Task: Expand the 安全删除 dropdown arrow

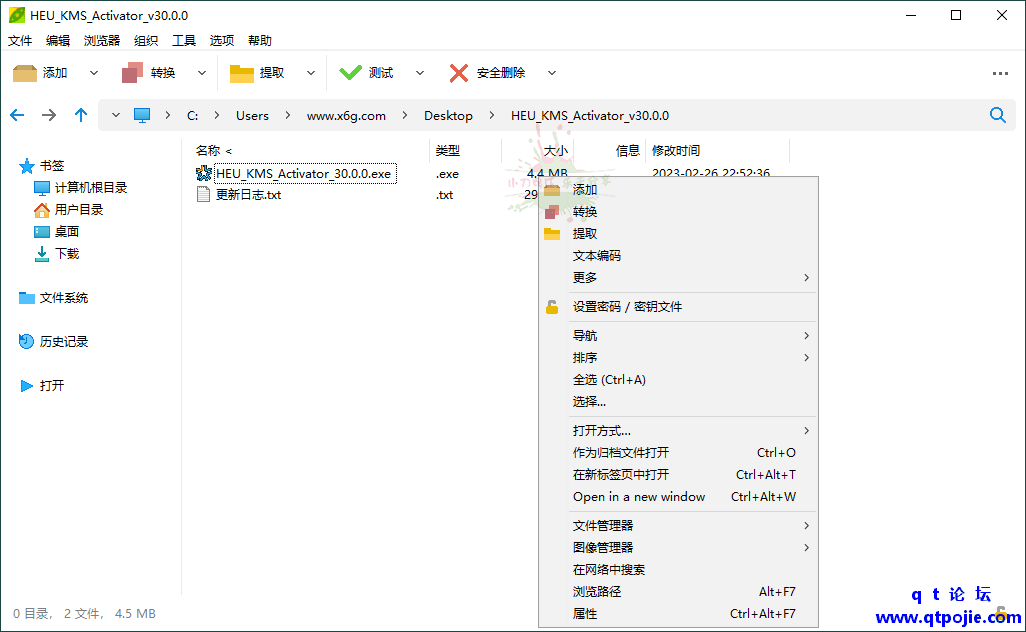Action: 552,73
